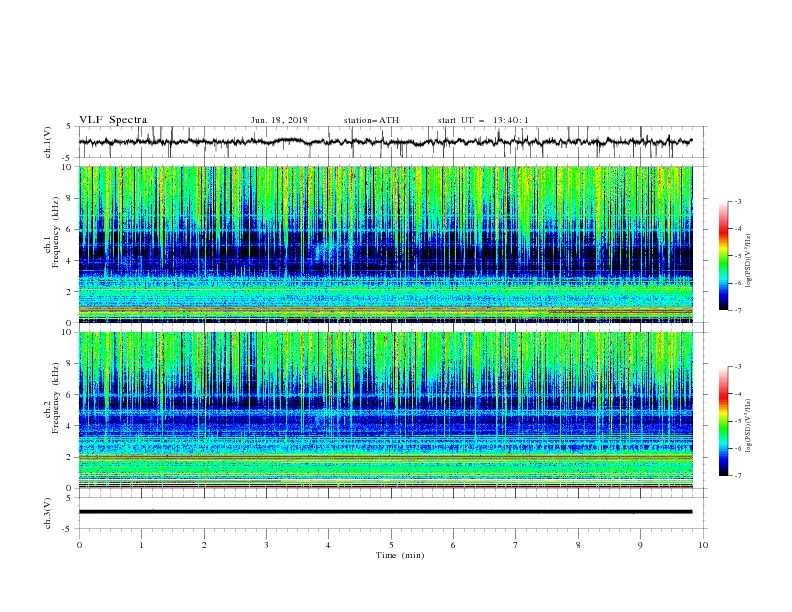Screen dimensions: 792x612
Task: Click the ch.2 PSD color bar
Action: (x=723, y=421)
